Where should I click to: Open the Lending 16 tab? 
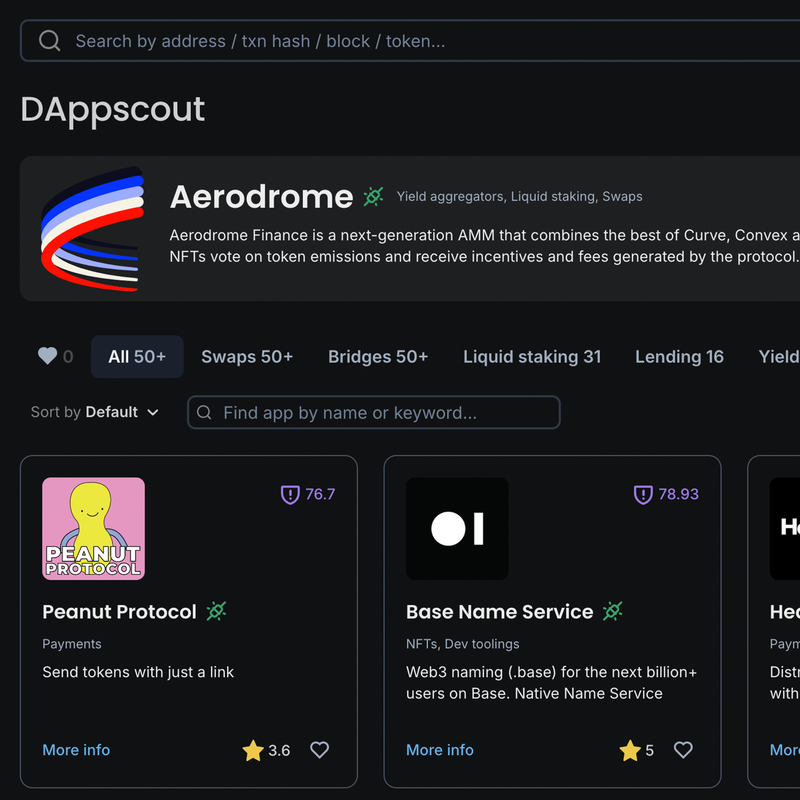click(x=679, y=357)
